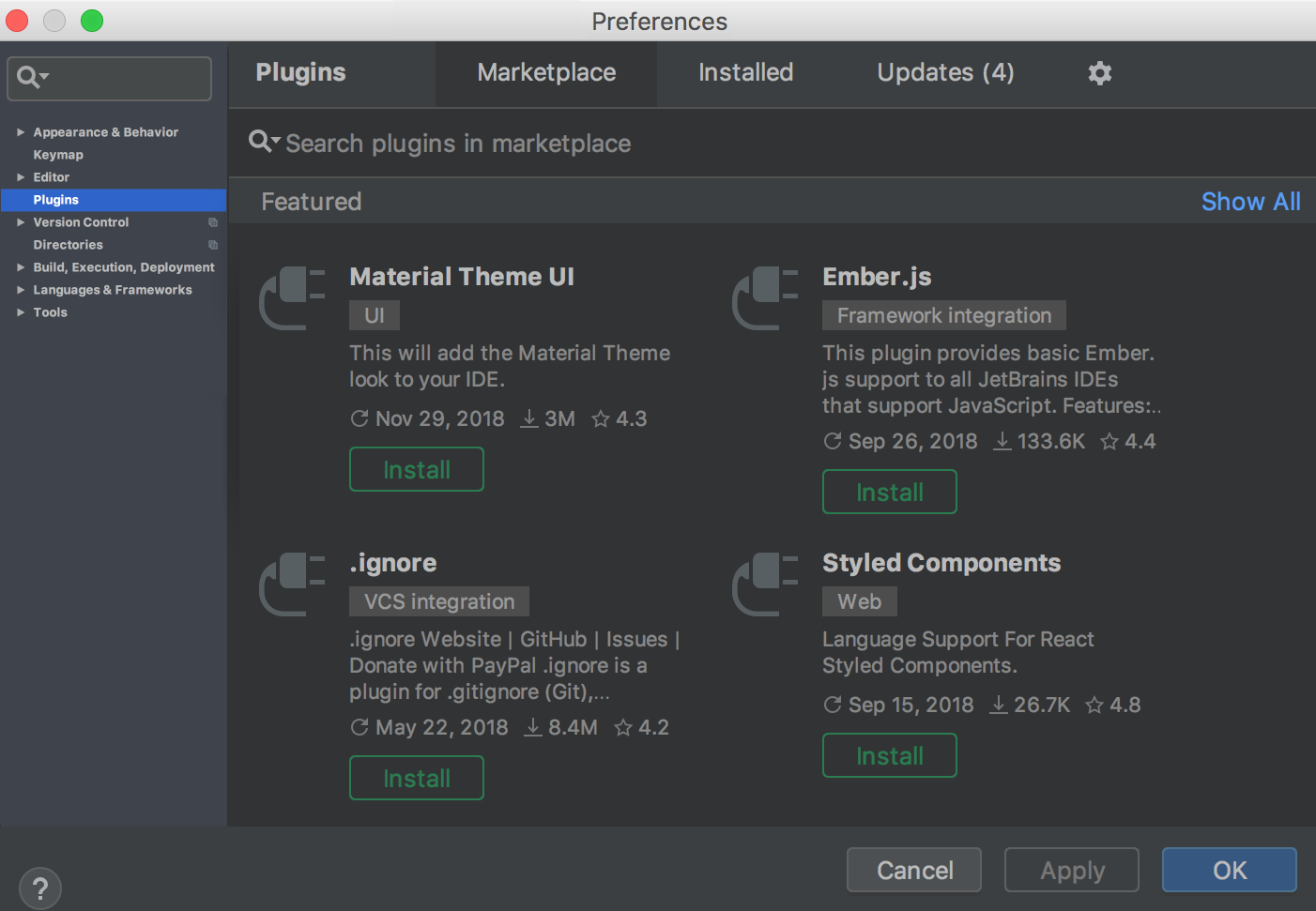Open the .ignore plugin title

(x=393, y=563)
